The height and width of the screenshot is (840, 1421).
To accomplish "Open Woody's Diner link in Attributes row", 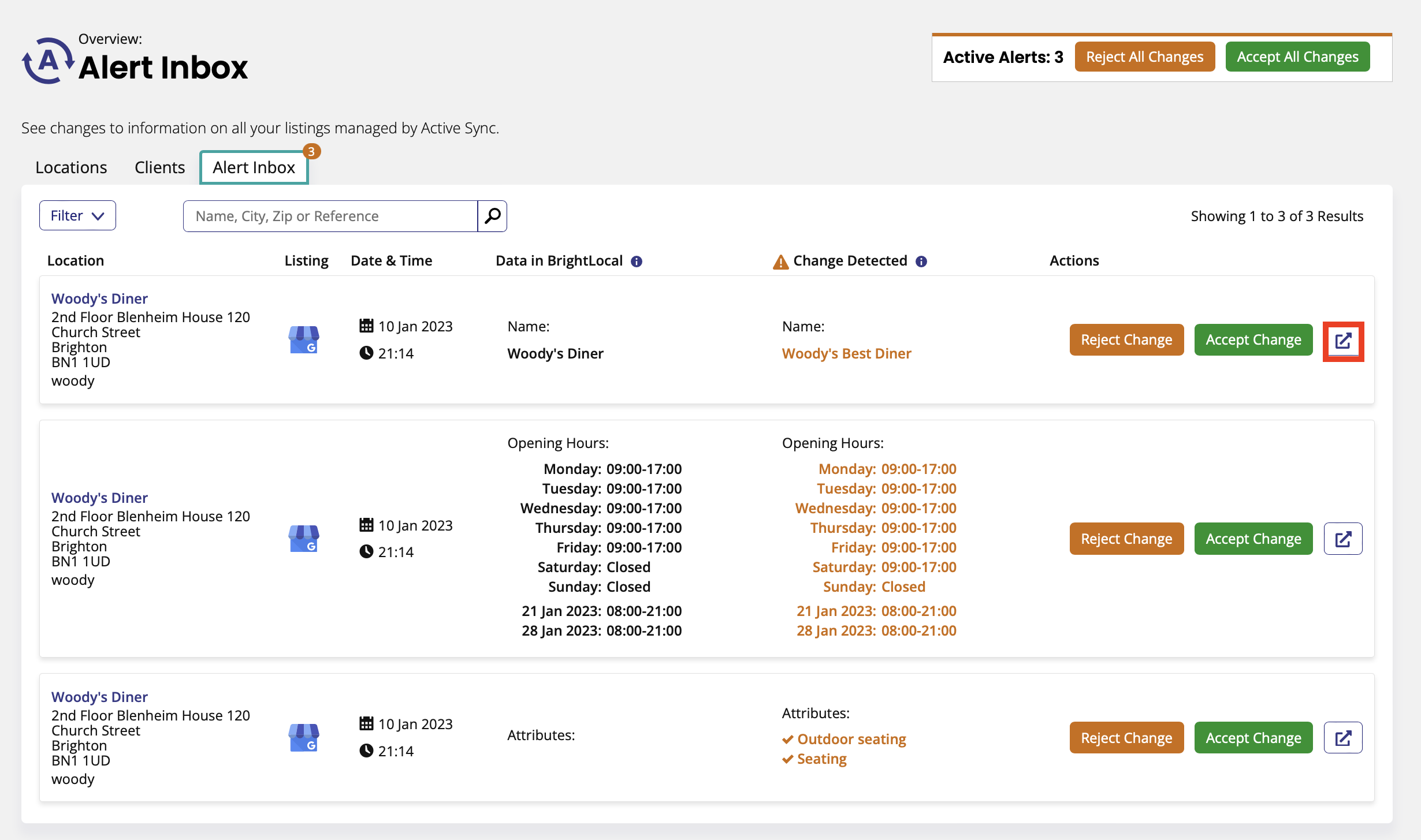I will click(x=99, y=697).
